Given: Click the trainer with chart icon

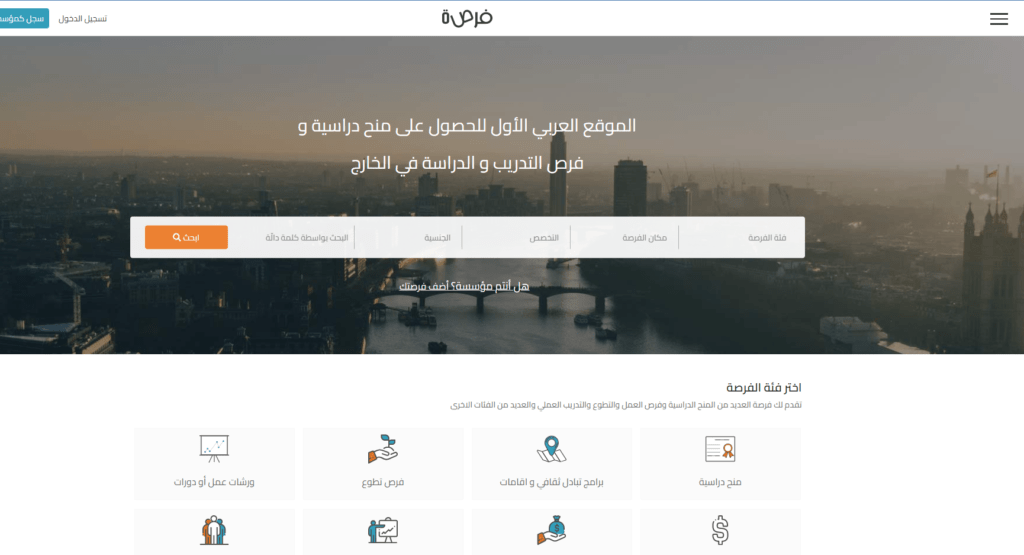Looking at the screenshot, I should (383, 530).
